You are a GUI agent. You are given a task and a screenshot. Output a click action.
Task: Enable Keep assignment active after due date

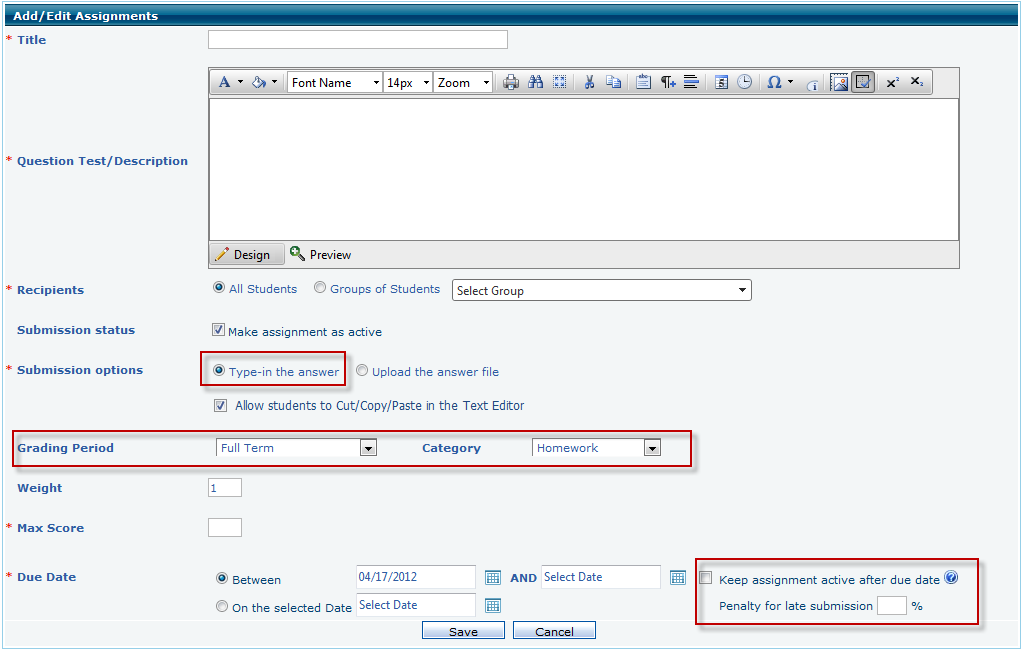(706, 578)
